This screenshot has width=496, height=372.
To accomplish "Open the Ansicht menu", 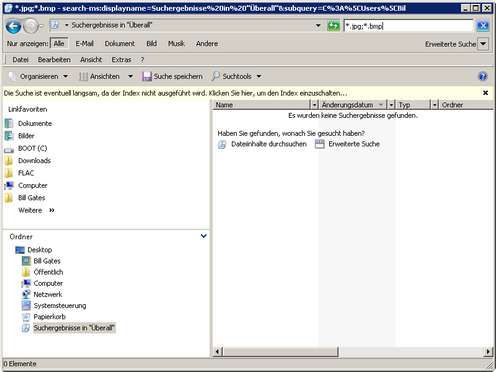I will (x=91, y=60).
